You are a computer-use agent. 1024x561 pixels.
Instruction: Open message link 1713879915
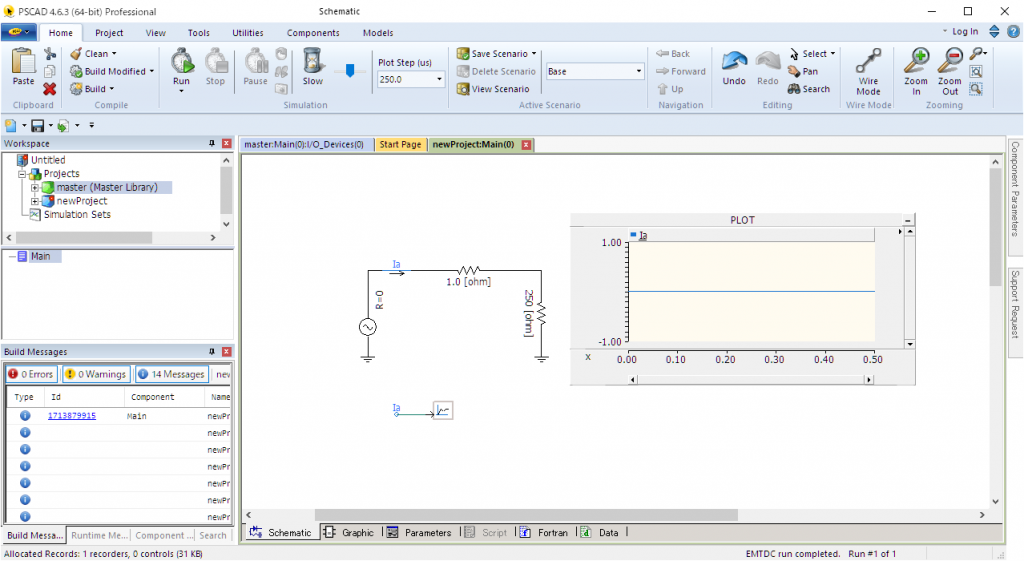pos(72,415)
